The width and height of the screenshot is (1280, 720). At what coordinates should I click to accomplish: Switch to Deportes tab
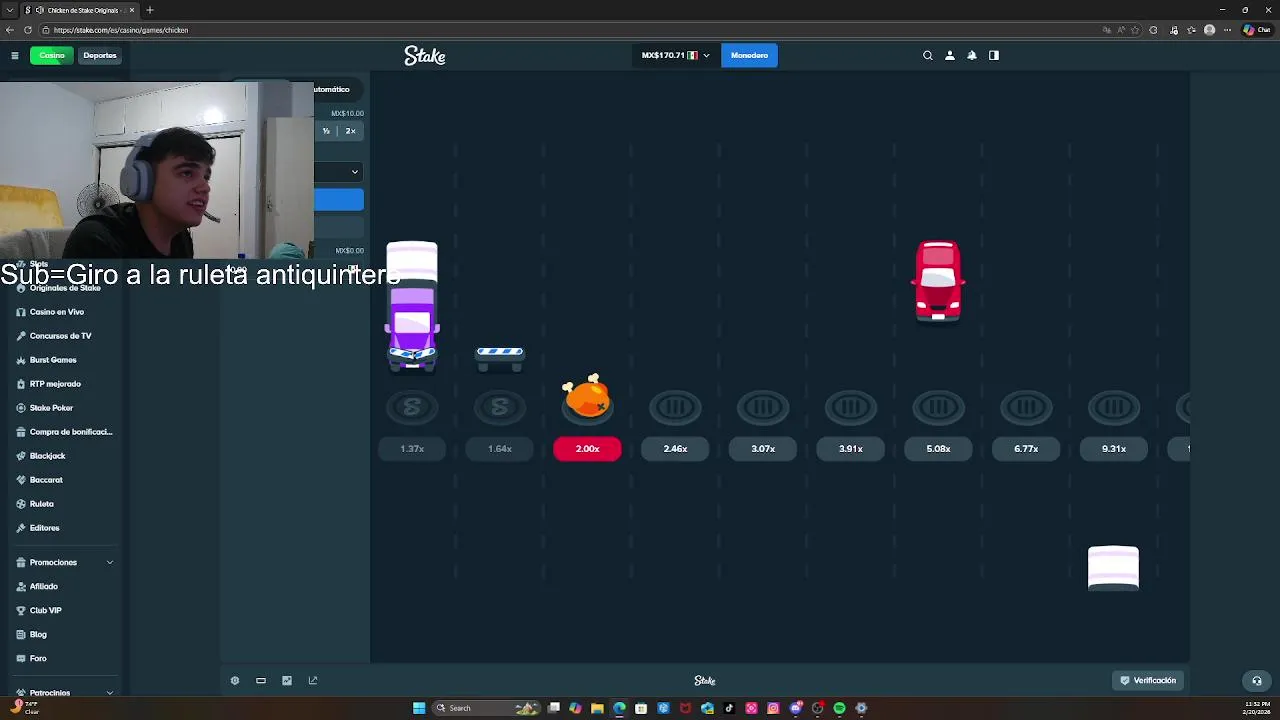(x=100, y=55)
